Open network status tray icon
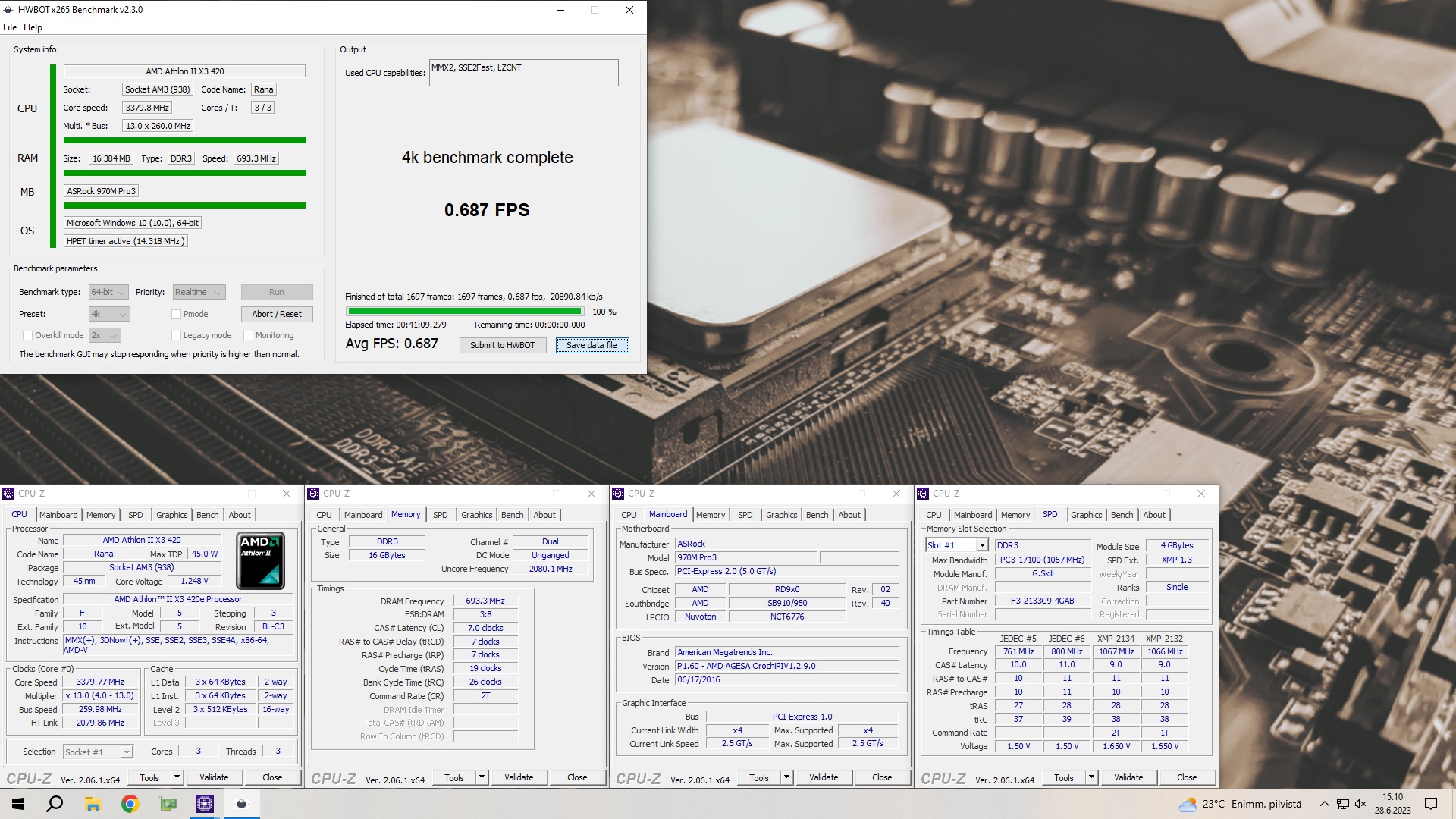Viewport: 1456px width, 819px height. pyautogui.click(x=1343, y=804)
